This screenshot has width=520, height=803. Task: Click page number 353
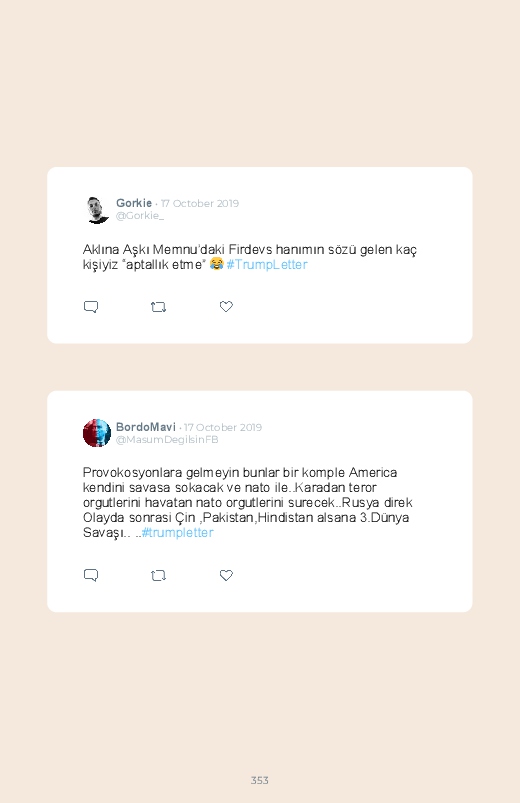(x=260, y=780)
